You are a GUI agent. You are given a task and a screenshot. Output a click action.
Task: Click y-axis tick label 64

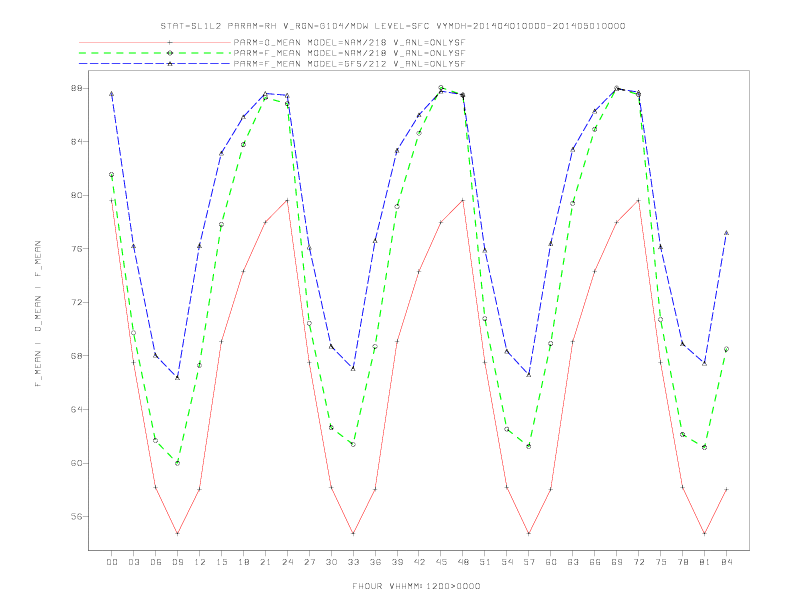tap(77, 410)
